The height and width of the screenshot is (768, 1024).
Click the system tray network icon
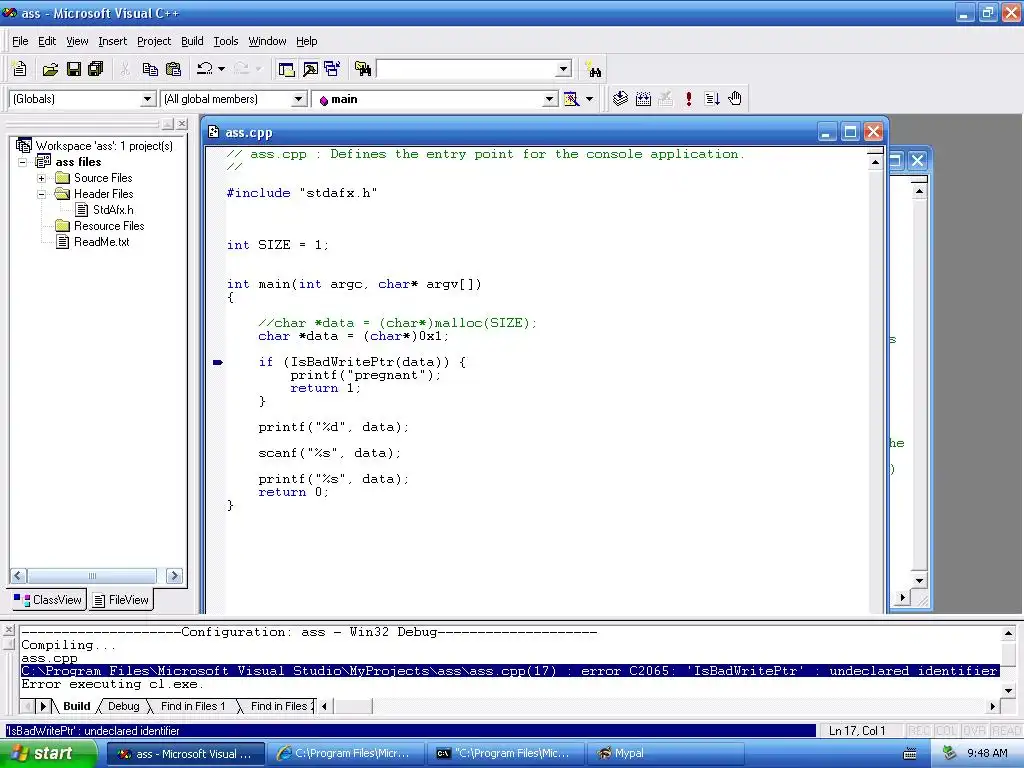pos(949,754)
